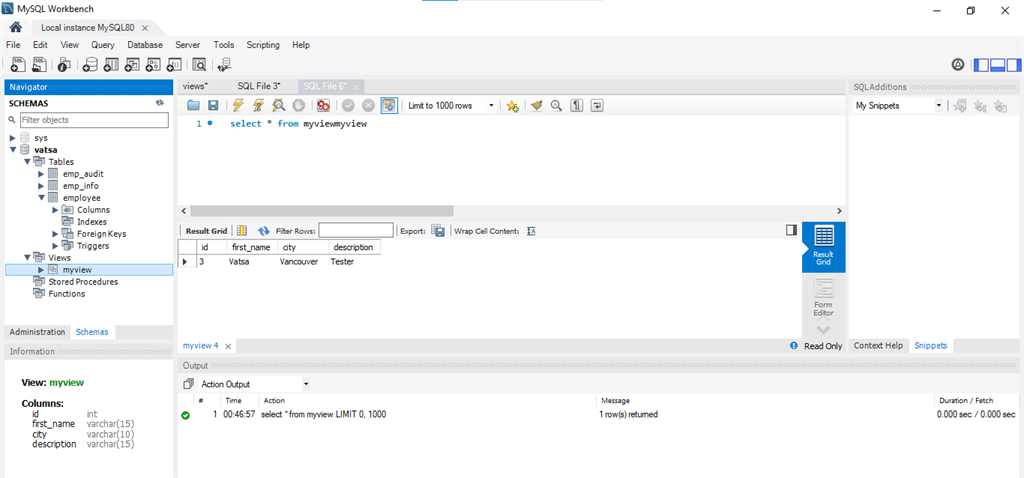Refresh the schemas list icon

159,103
